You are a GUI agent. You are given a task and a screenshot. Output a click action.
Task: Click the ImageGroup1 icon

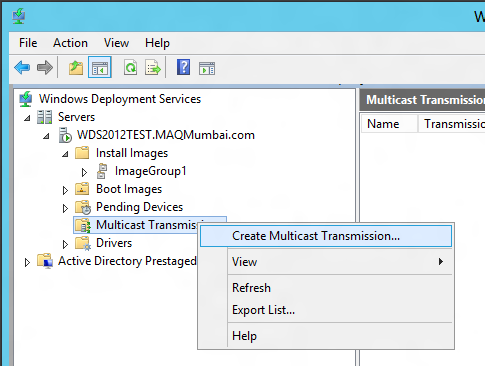(x=102, y=171)
